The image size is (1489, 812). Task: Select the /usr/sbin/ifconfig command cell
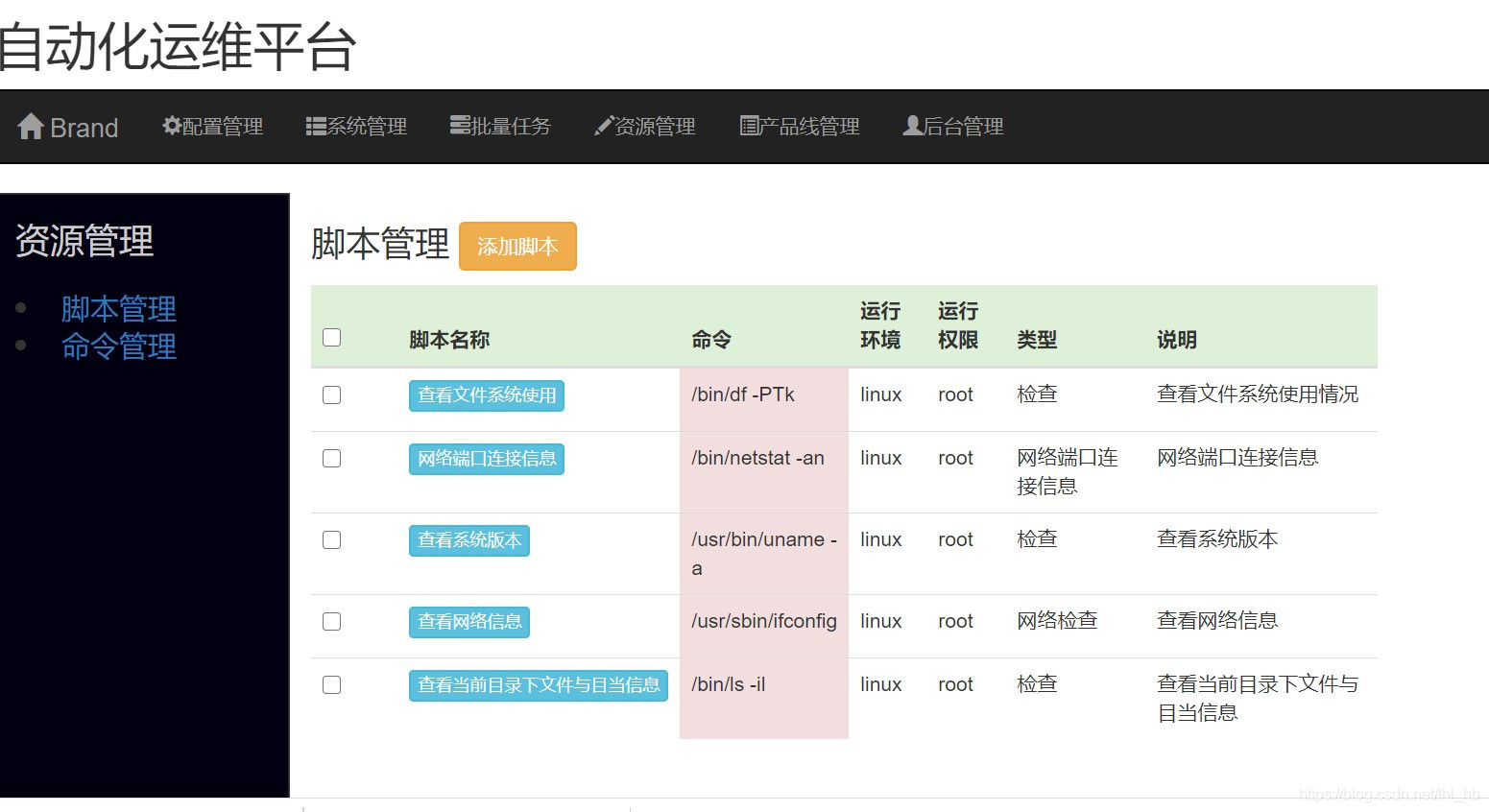[x=764, y=626]
